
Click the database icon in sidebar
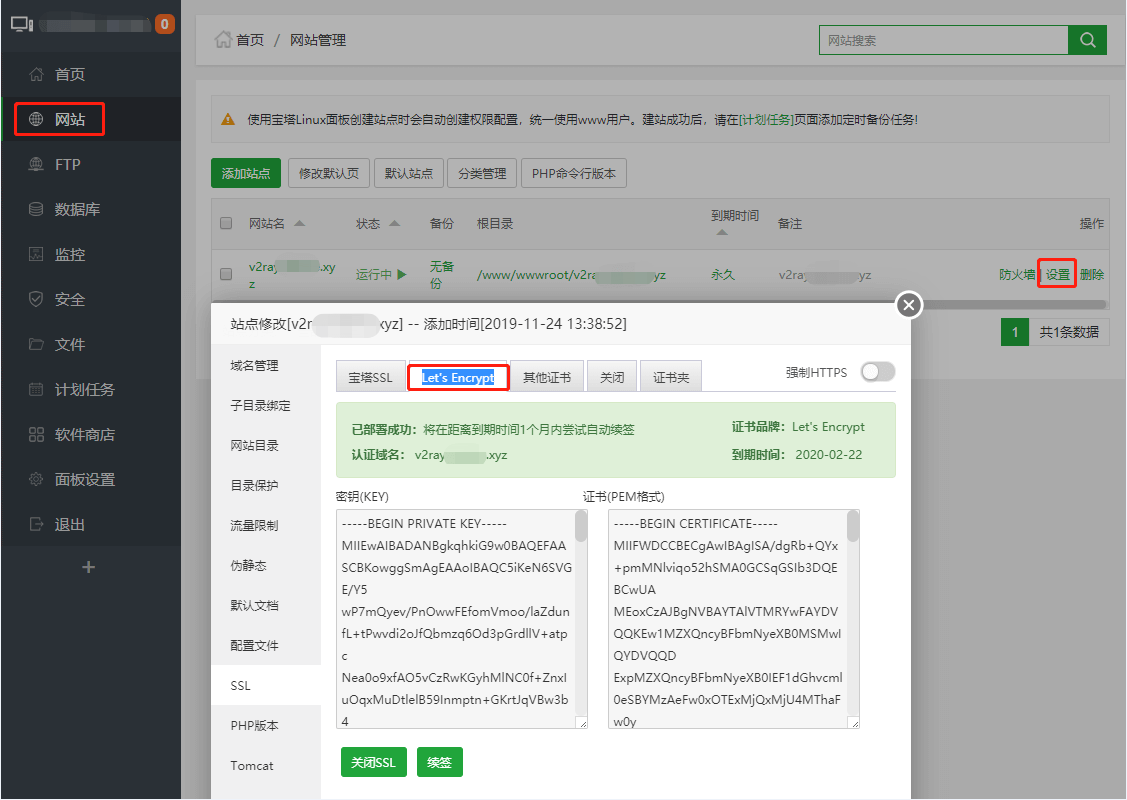(x=36, y=209)
